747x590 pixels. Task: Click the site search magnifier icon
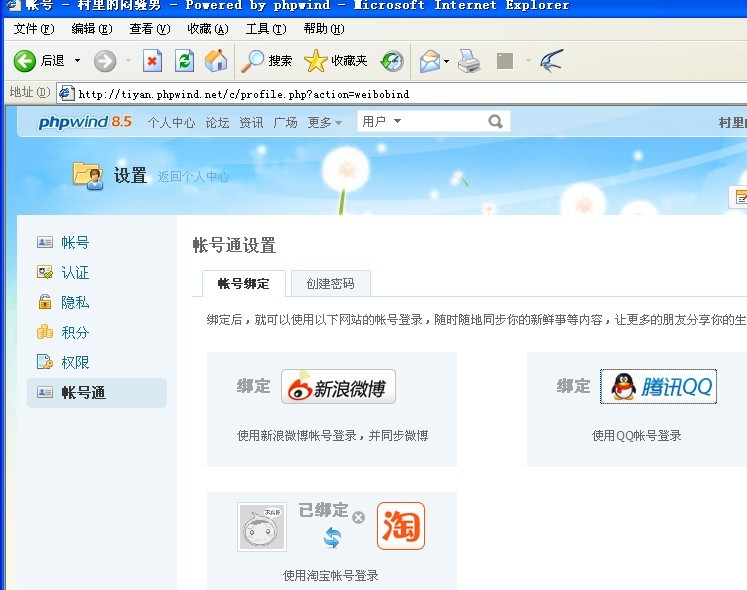[495, 122]
